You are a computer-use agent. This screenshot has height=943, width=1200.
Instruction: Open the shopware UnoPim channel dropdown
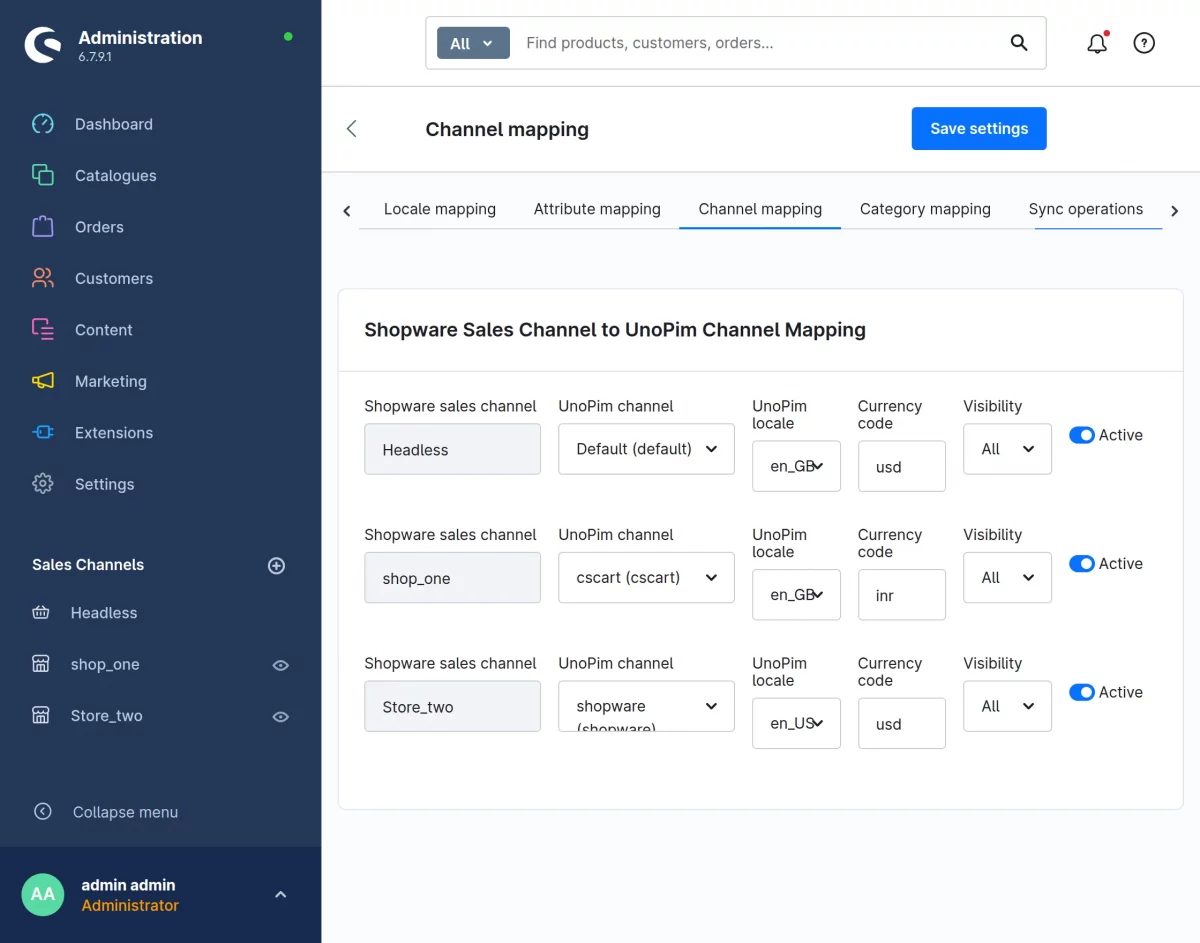point(646,706)
